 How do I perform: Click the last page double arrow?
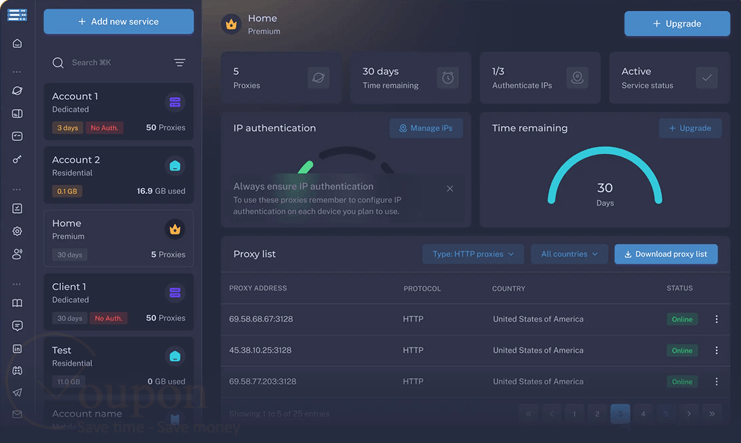[x=712, y=414]
